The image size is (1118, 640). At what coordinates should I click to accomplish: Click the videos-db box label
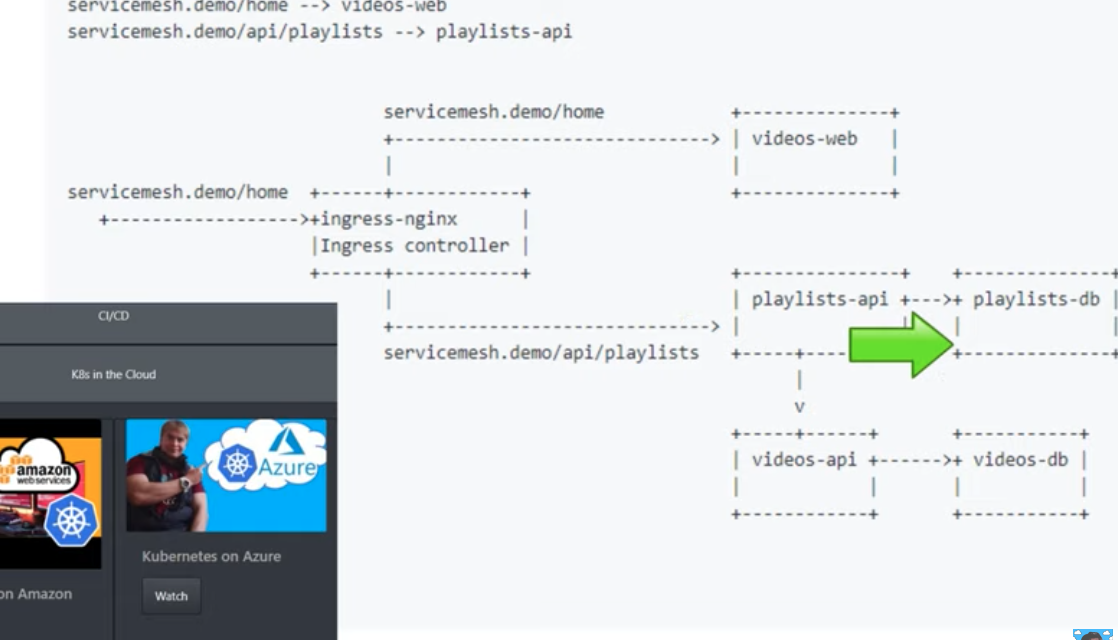coord(1020,460)
